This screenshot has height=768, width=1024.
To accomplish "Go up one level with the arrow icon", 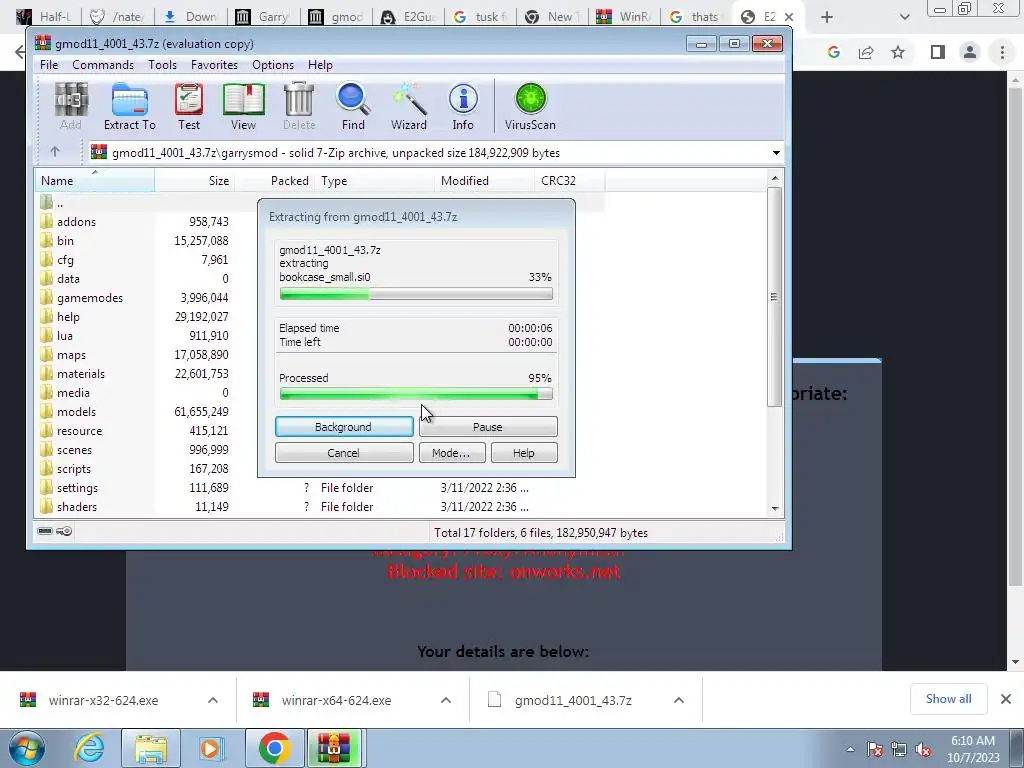I will point(55,152).
